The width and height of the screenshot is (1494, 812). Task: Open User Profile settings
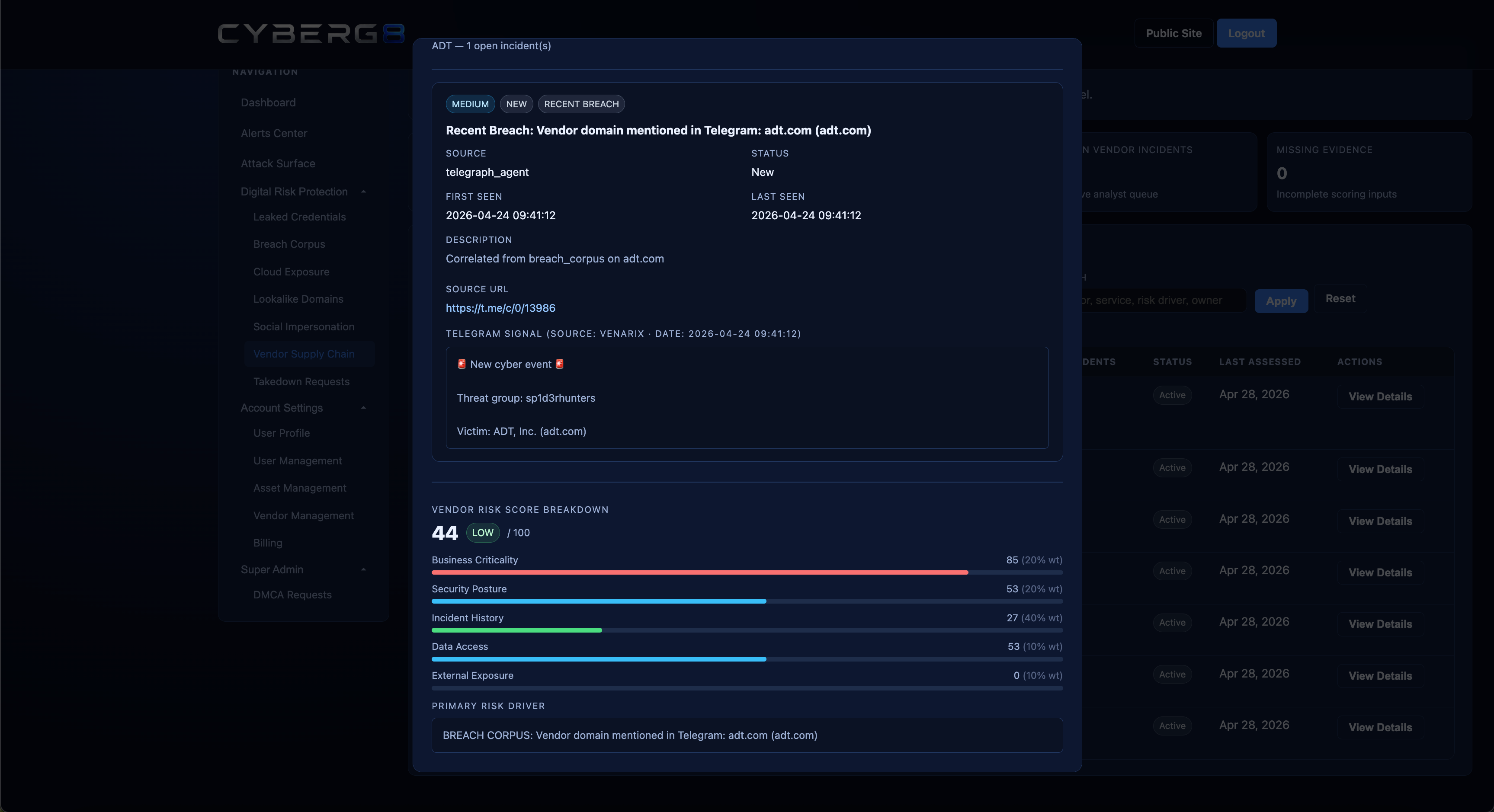coord(281,433)
